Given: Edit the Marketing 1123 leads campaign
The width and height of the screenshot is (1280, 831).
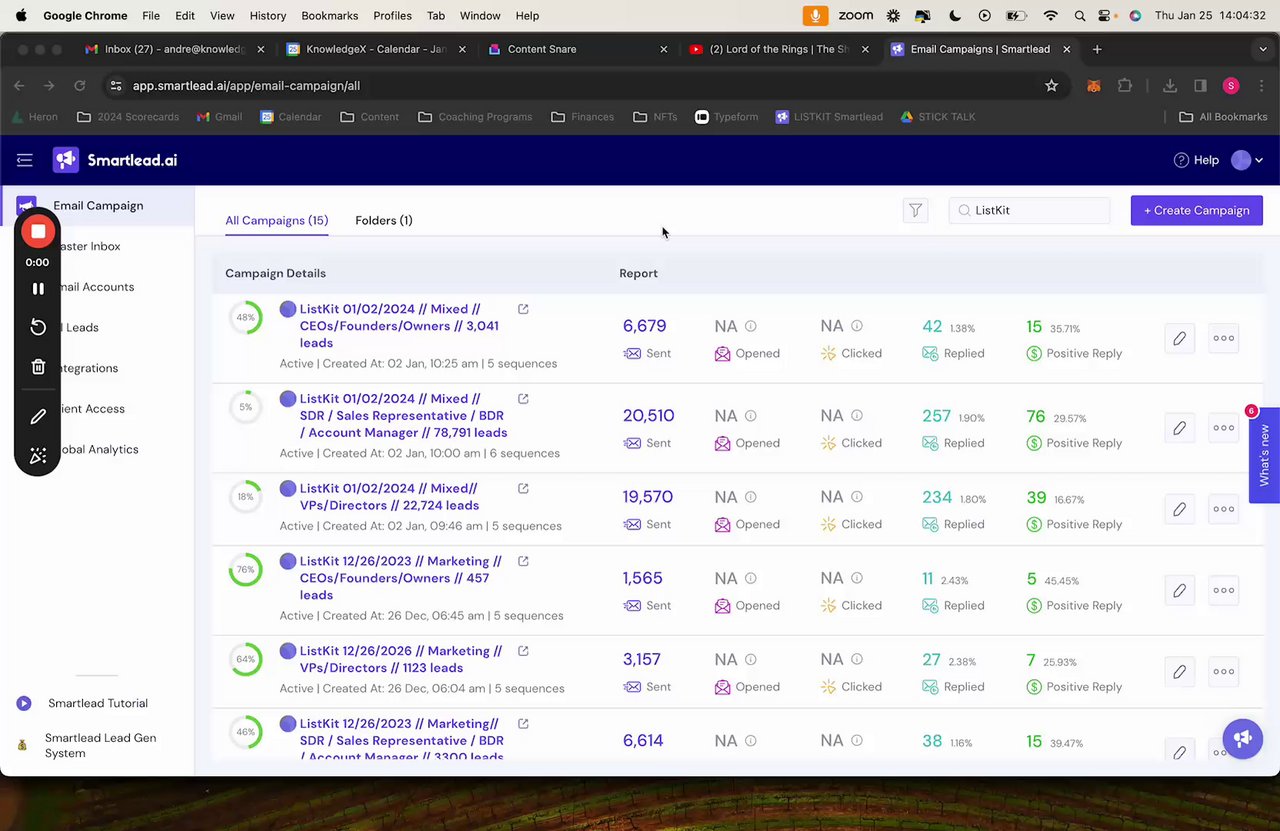Looking at the screenshot, I should coord(1180,671).
